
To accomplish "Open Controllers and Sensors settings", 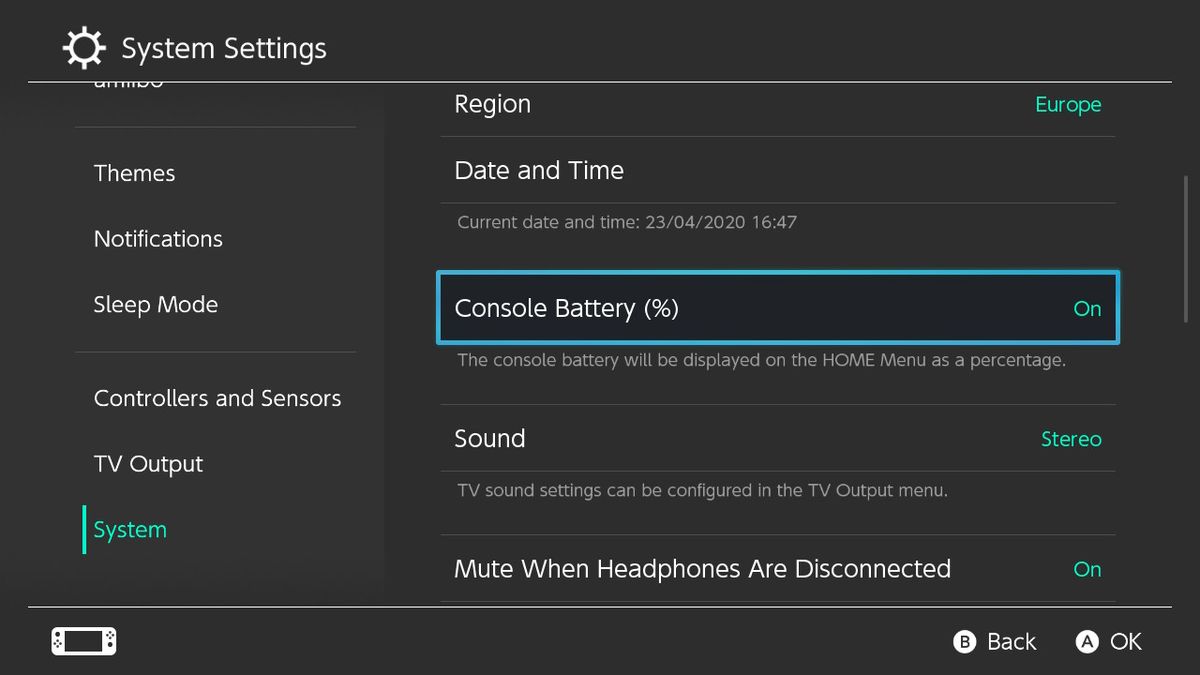I will [217, 397].
